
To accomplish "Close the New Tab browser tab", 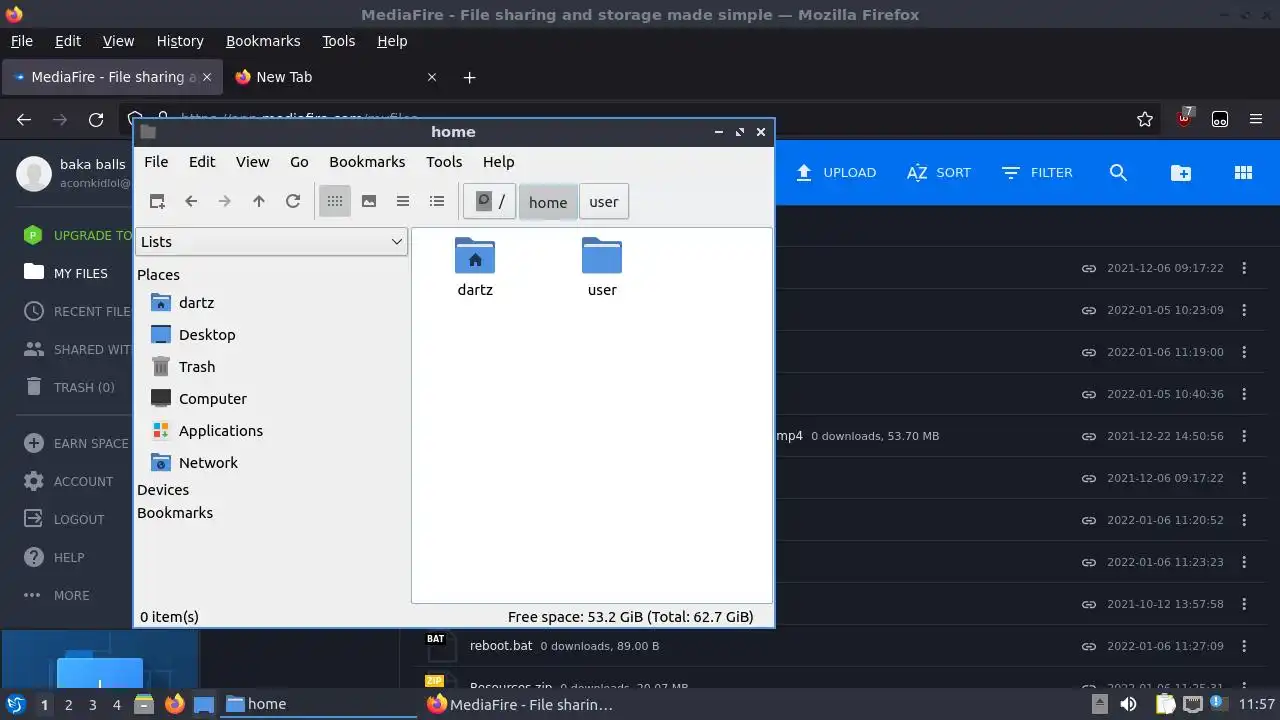I will point(432,77).
